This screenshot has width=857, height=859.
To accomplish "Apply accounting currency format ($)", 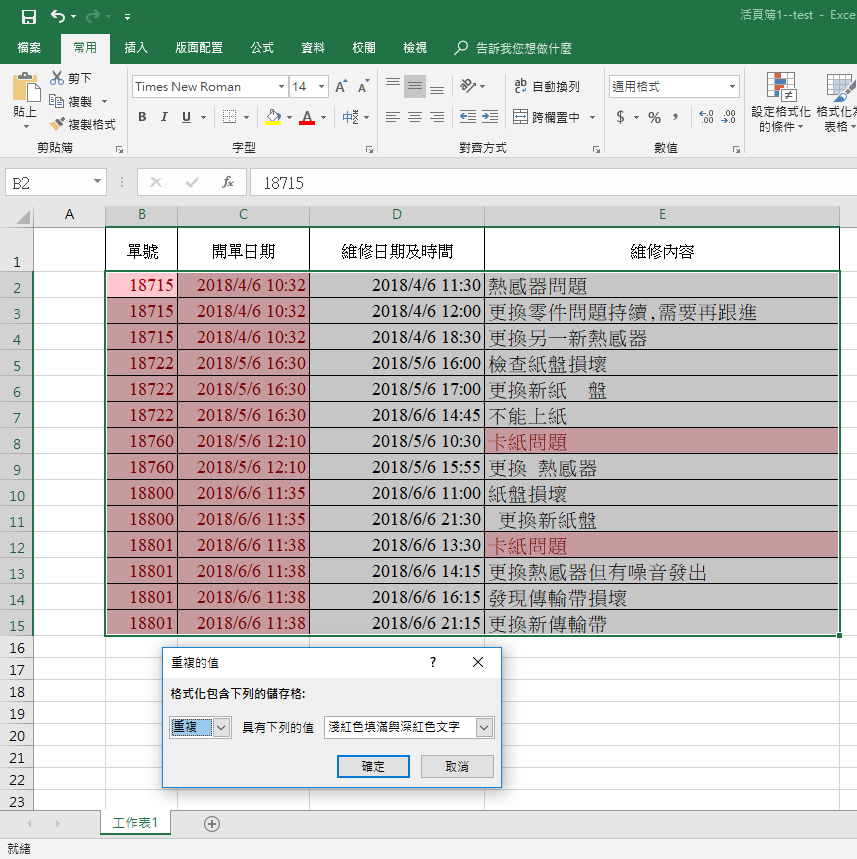I will tap(620, 117).
